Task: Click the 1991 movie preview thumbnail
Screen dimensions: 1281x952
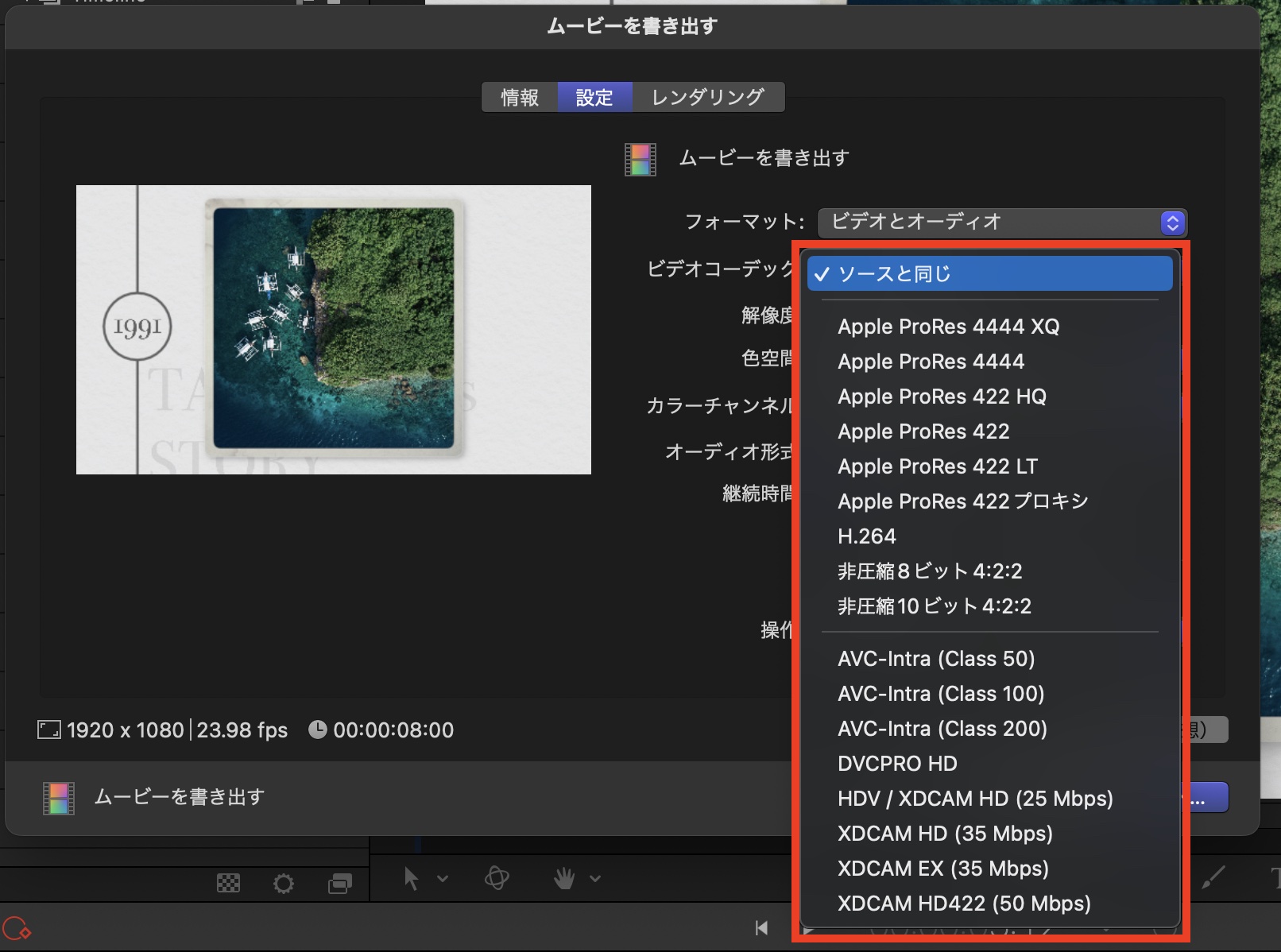Action: click(333, 330)
